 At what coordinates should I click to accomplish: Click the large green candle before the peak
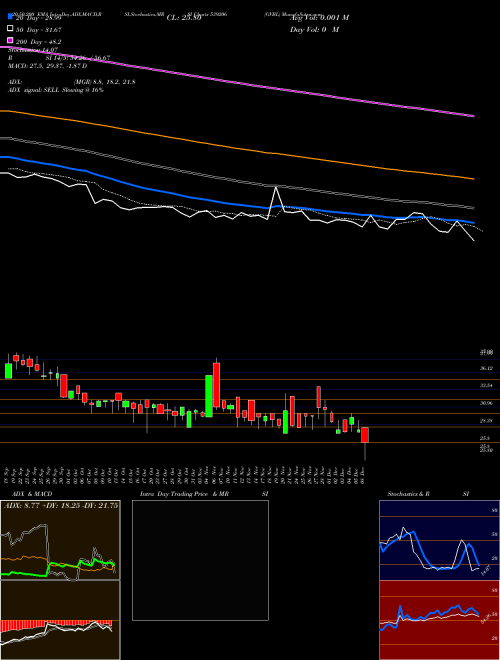209,396
